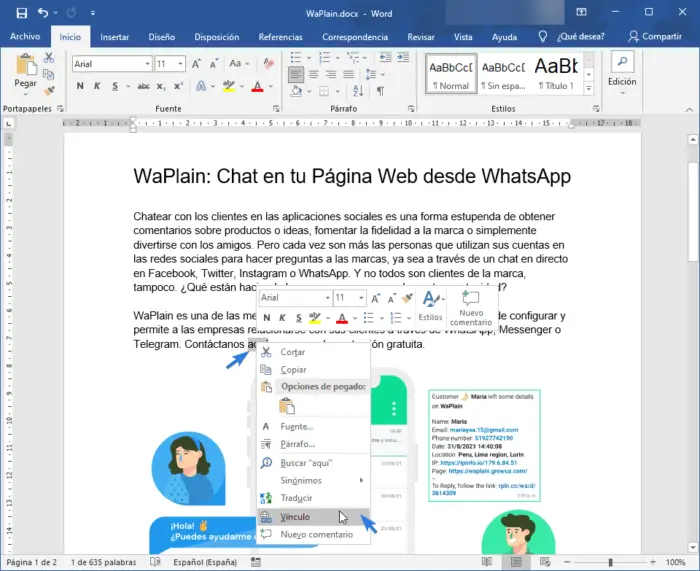Toggle italic K in ribbon Fuente group
Image resolution: width=700 pixels, height=571 pixels.
97,86
